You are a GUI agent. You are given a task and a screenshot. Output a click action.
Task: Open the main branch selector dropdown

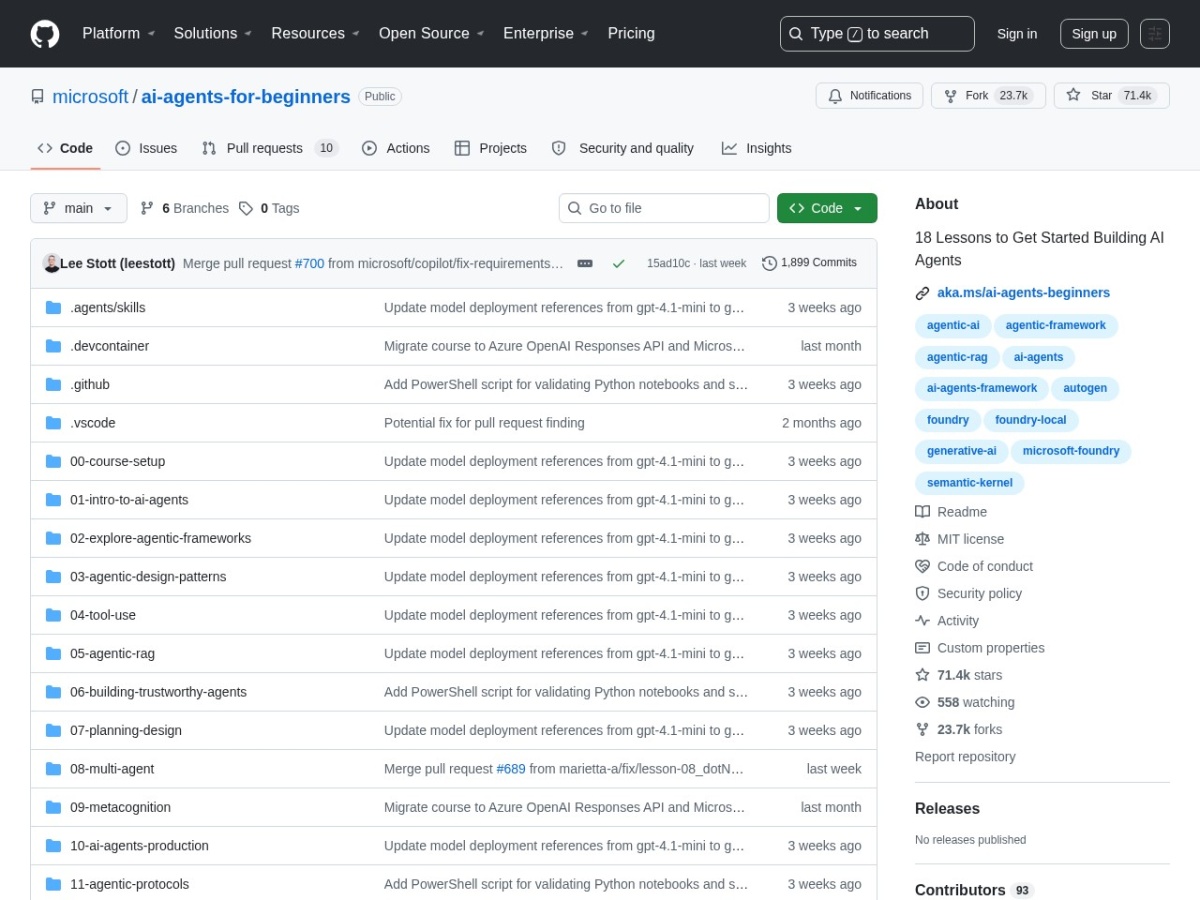click(79, 208)
